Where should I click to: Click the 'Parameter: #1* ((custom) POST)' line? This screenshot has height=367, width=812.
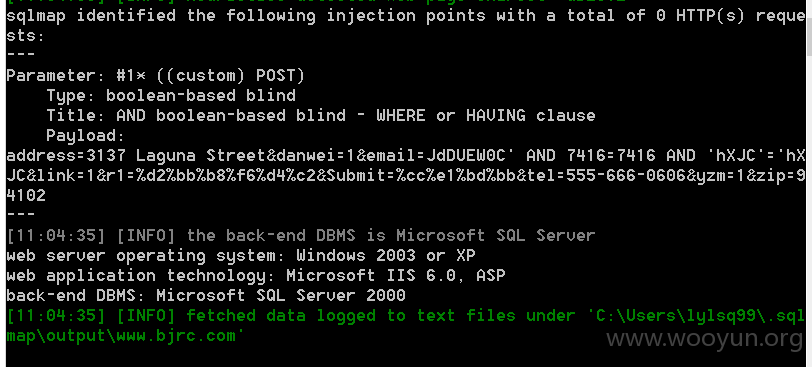[155, 76]
